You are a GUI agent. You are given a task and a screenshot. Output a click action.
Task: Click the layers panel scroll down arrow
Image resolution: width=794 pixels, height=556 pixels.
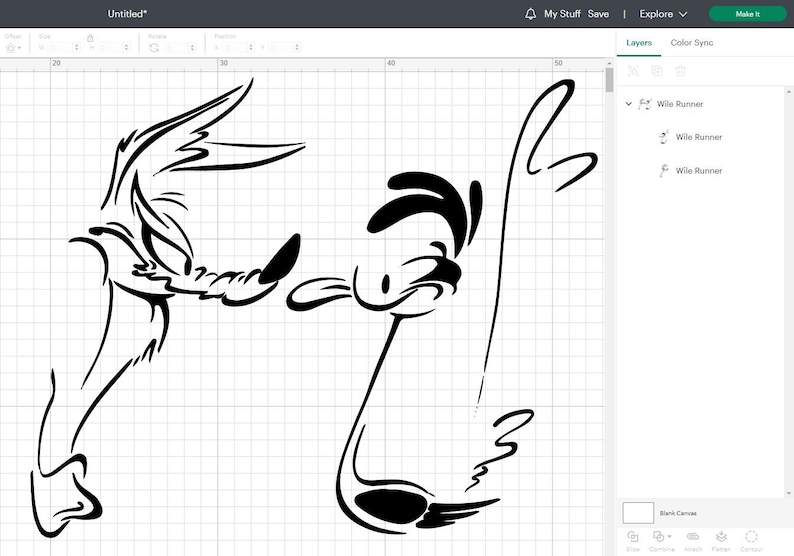788,493
